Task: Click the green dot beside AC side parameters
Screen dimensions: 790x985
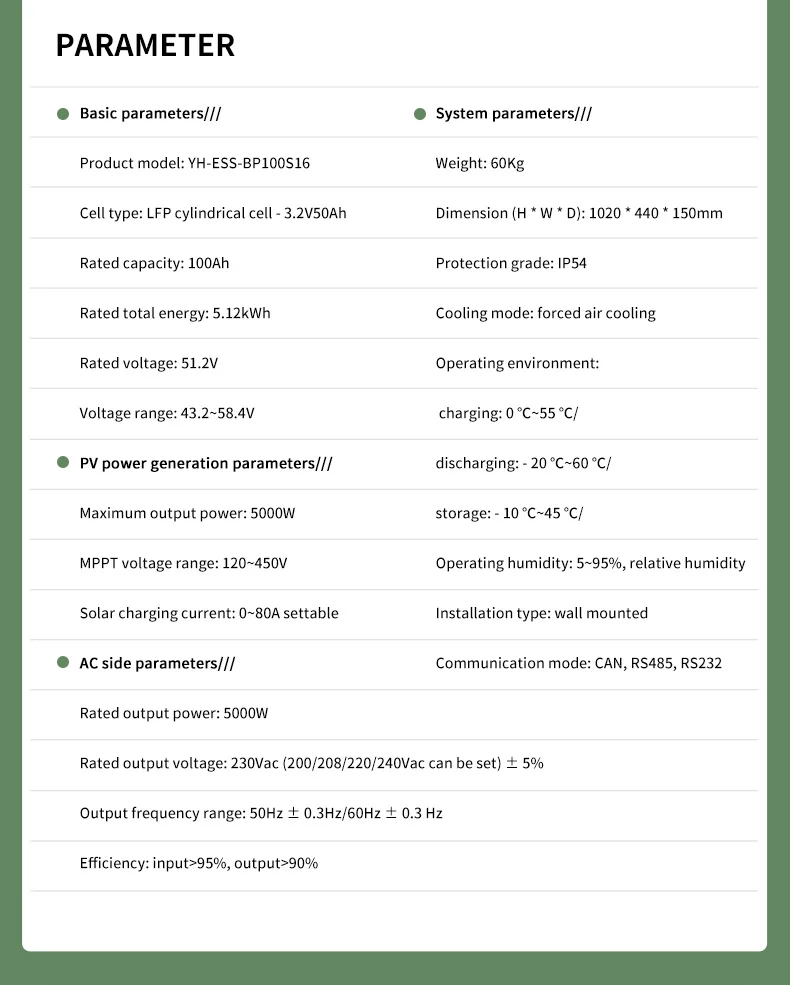Action: (63, 664)
